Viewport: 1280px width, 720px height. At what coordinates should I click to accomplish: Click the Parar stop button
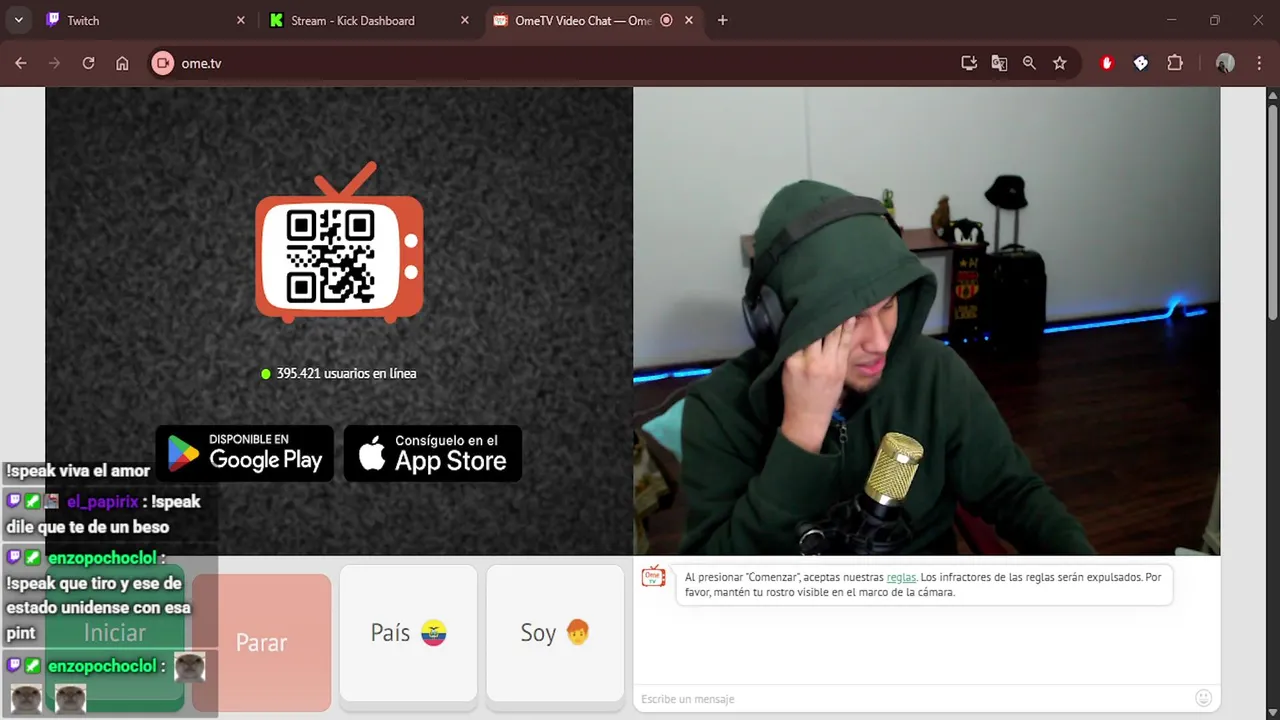click(x=261, y=642)
